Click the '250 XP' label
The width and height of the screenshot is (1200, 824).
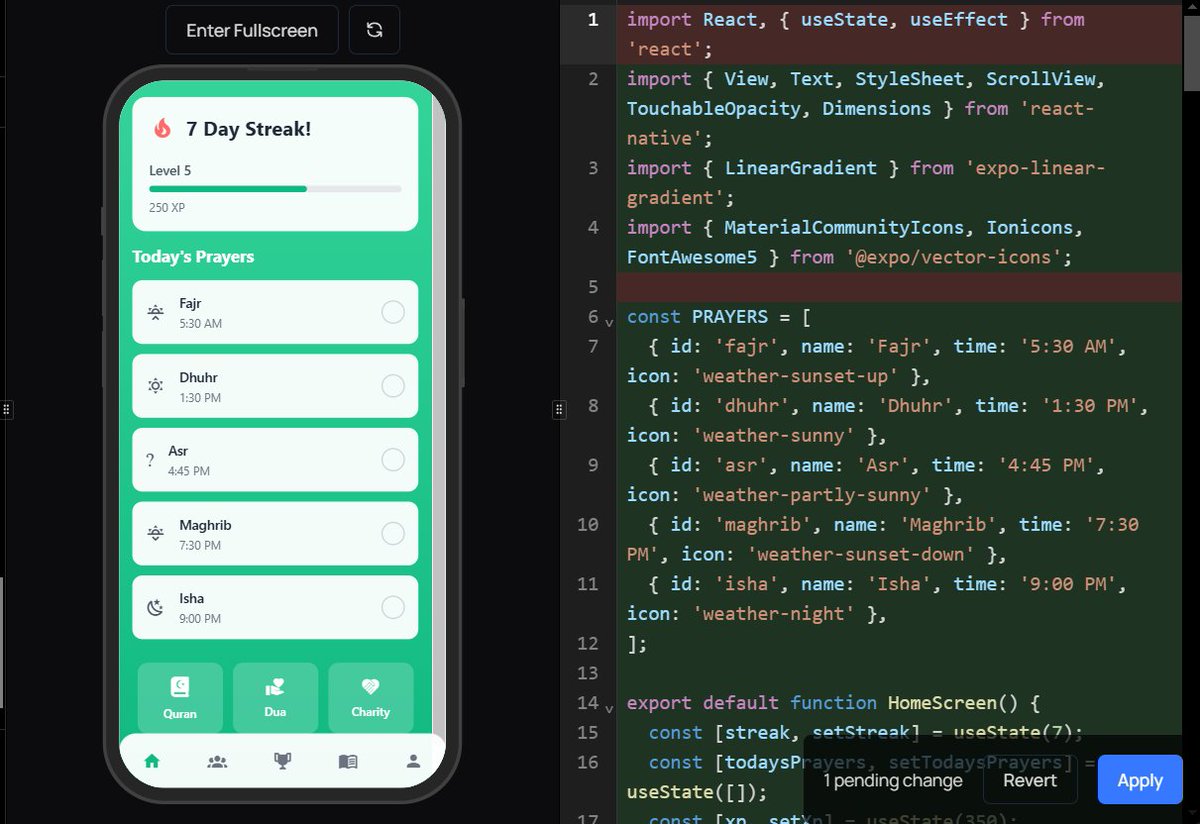coord(167,208)
